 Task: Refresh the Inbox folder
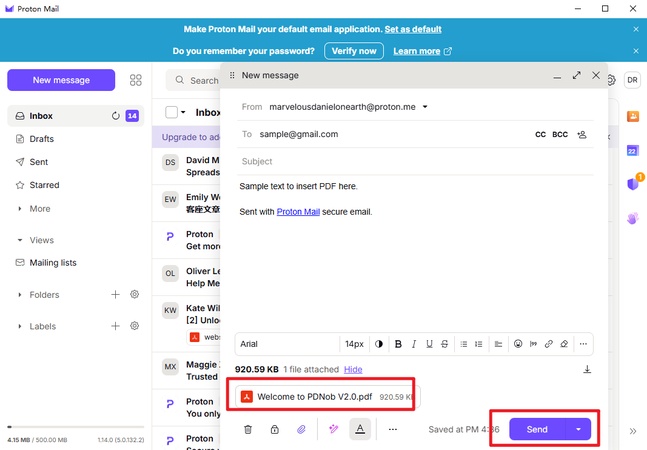[116, 116]
